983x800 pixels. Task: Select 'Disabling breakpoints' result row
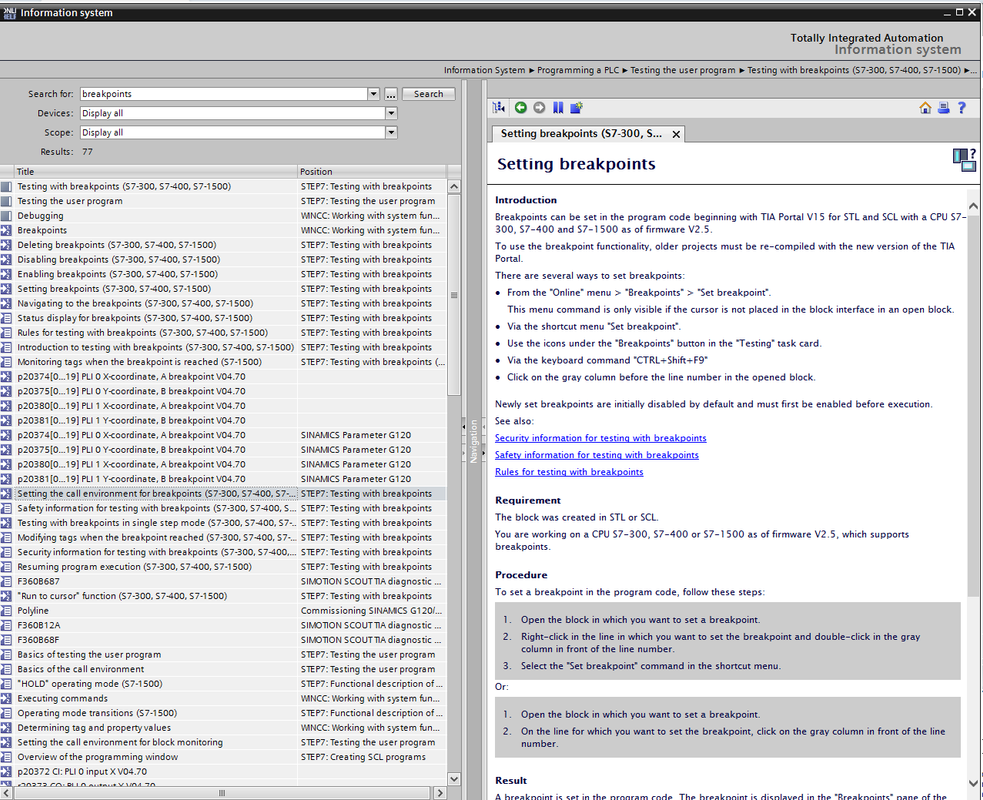click(224, 260)
